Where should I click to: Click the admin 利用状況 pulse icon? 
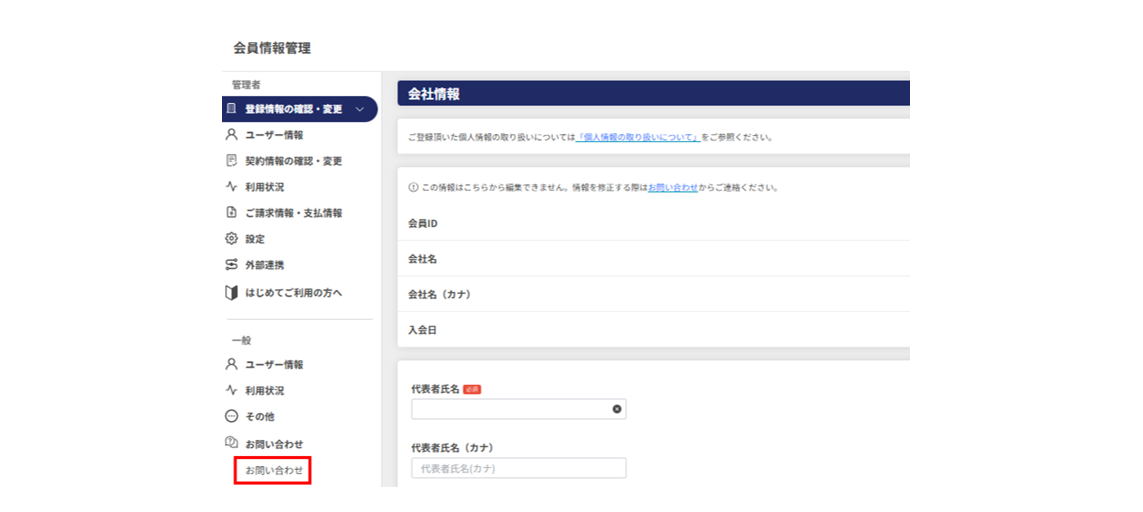(x=231, y=187)
